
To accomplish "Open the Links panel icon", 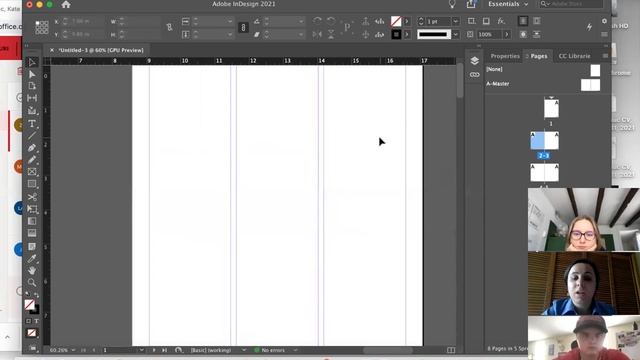I will (474, 75).
